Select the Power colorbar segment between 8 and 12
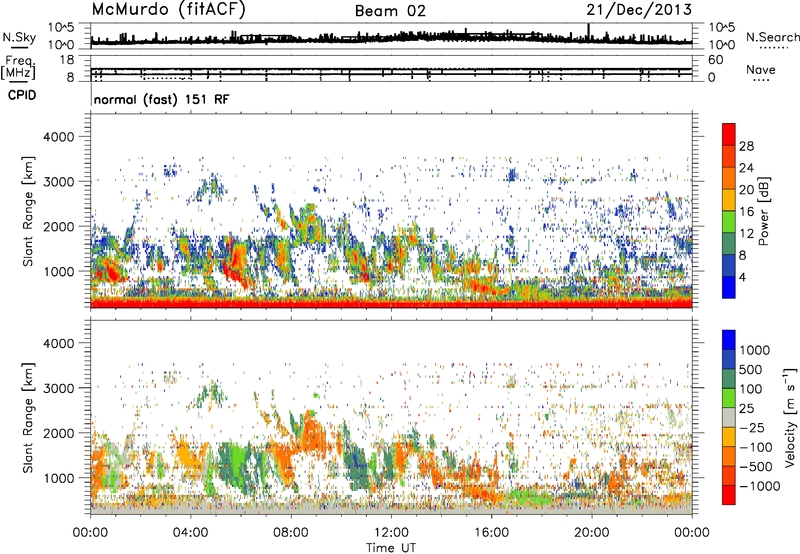 point(729,243)
